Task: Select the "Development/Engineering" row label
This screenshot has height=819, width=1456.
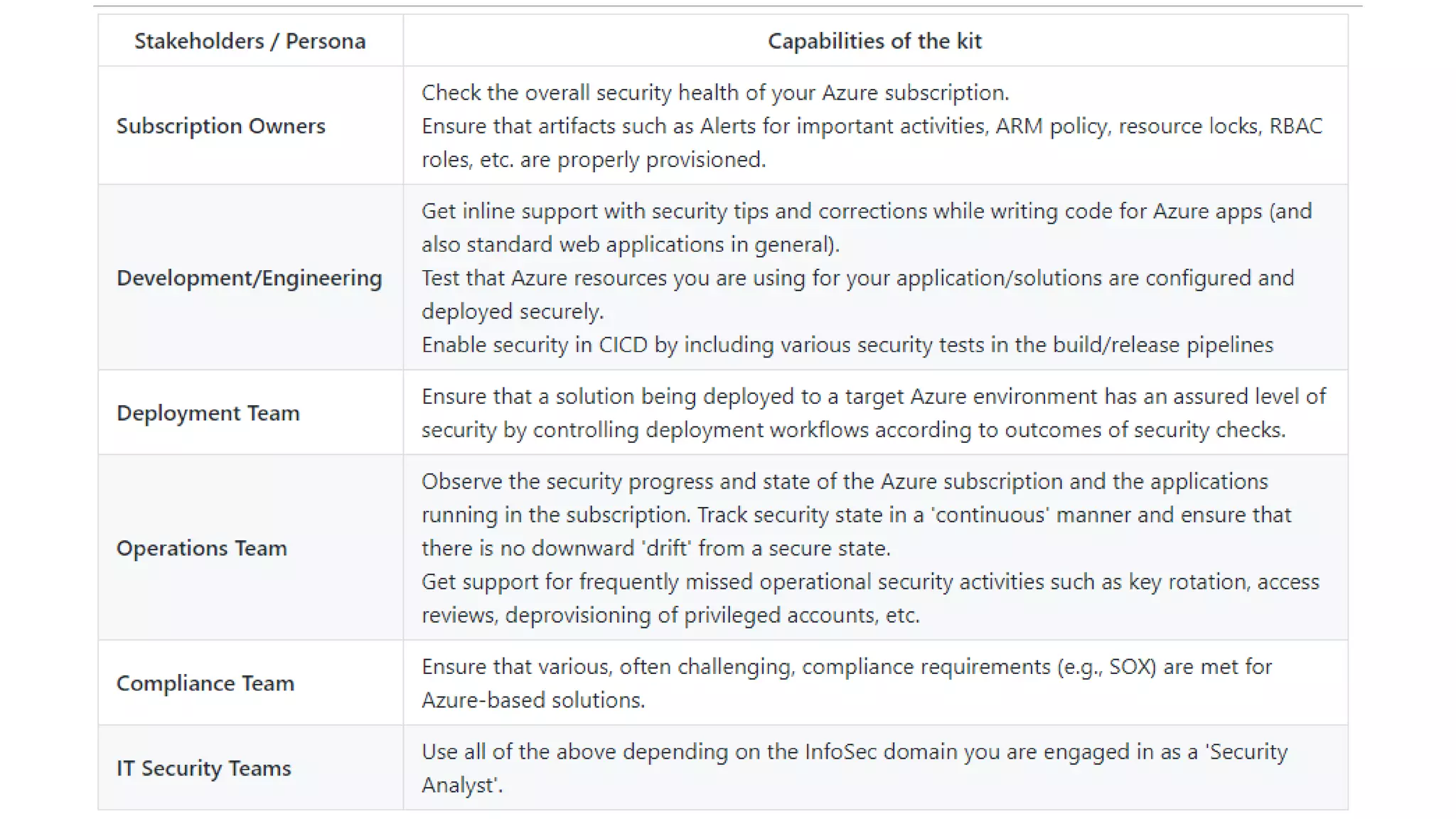Action: [x=249, y=278]
